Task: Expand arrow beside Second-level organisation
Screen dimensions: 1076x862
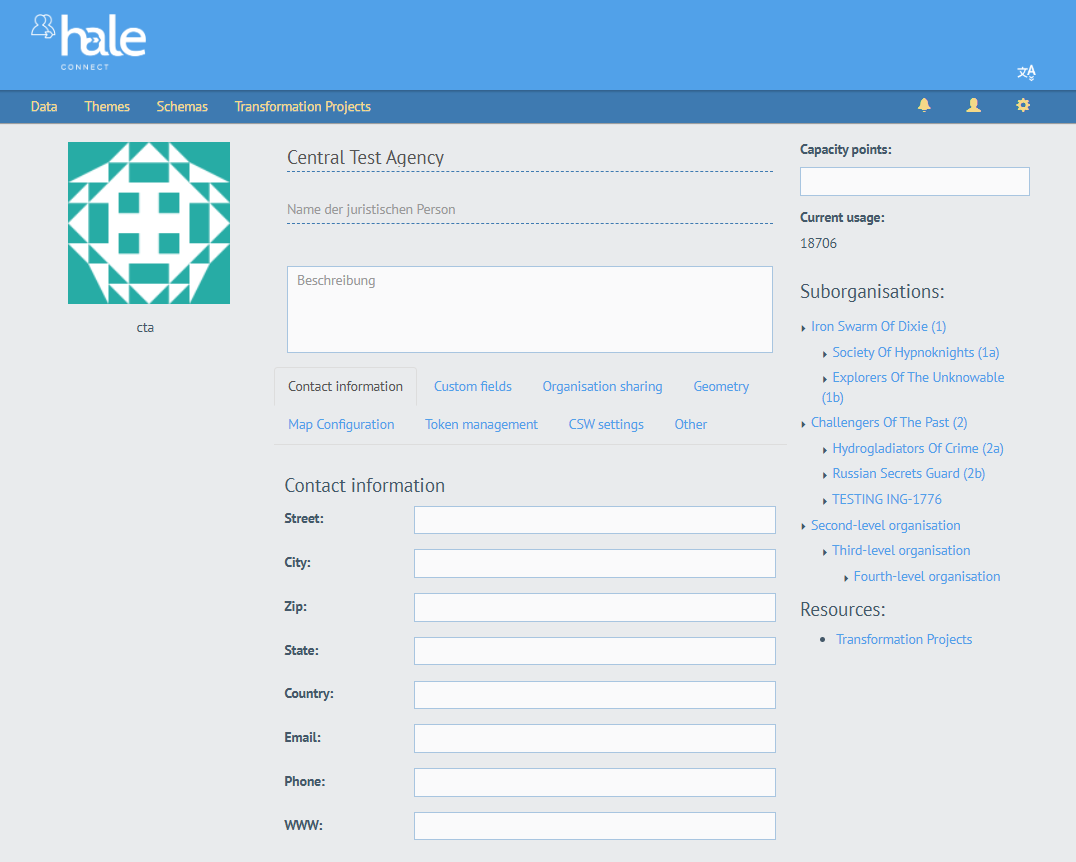Action: click(804, 527)
